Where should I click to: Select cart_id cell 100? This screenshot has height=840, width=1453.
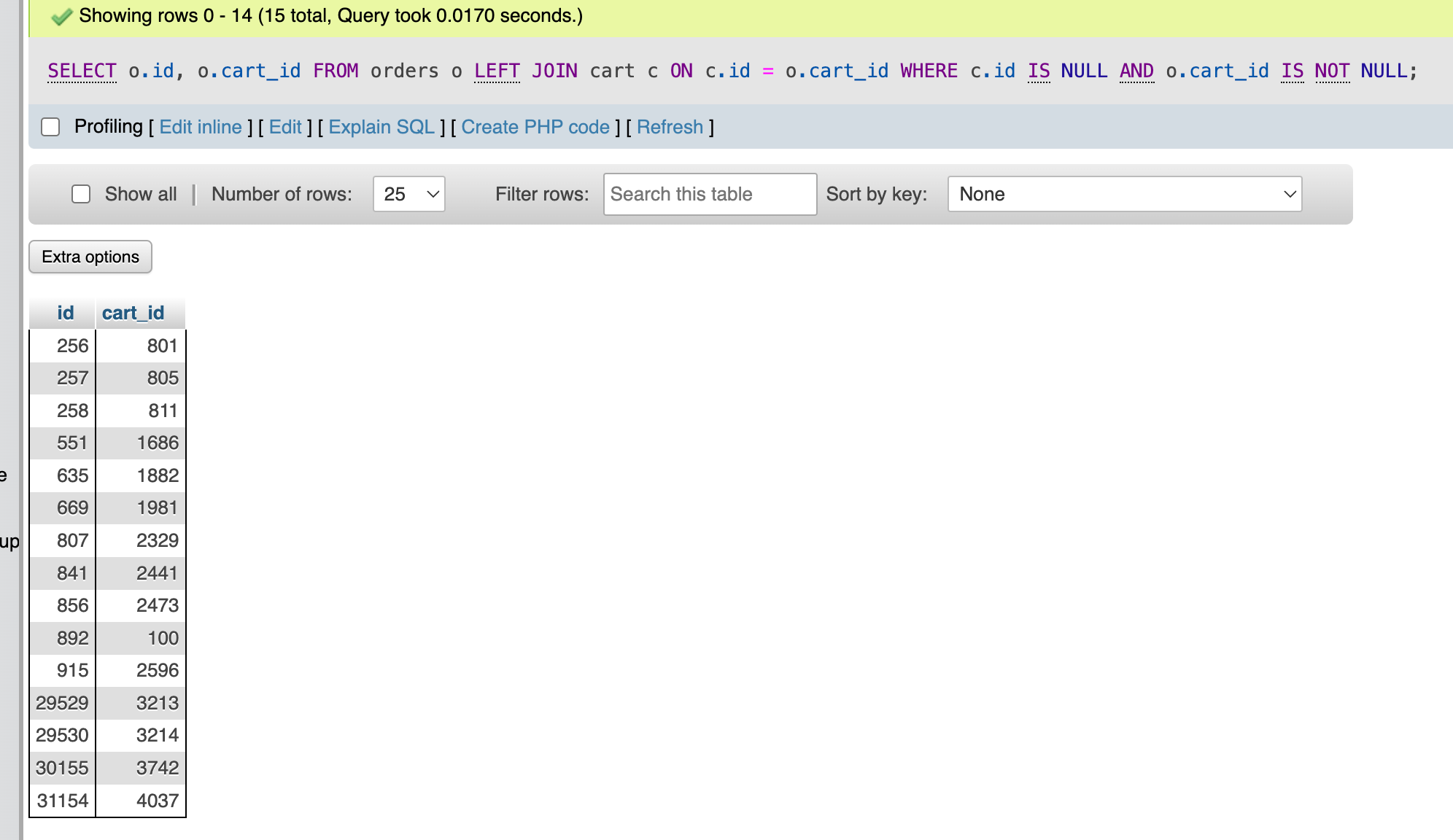141,638
